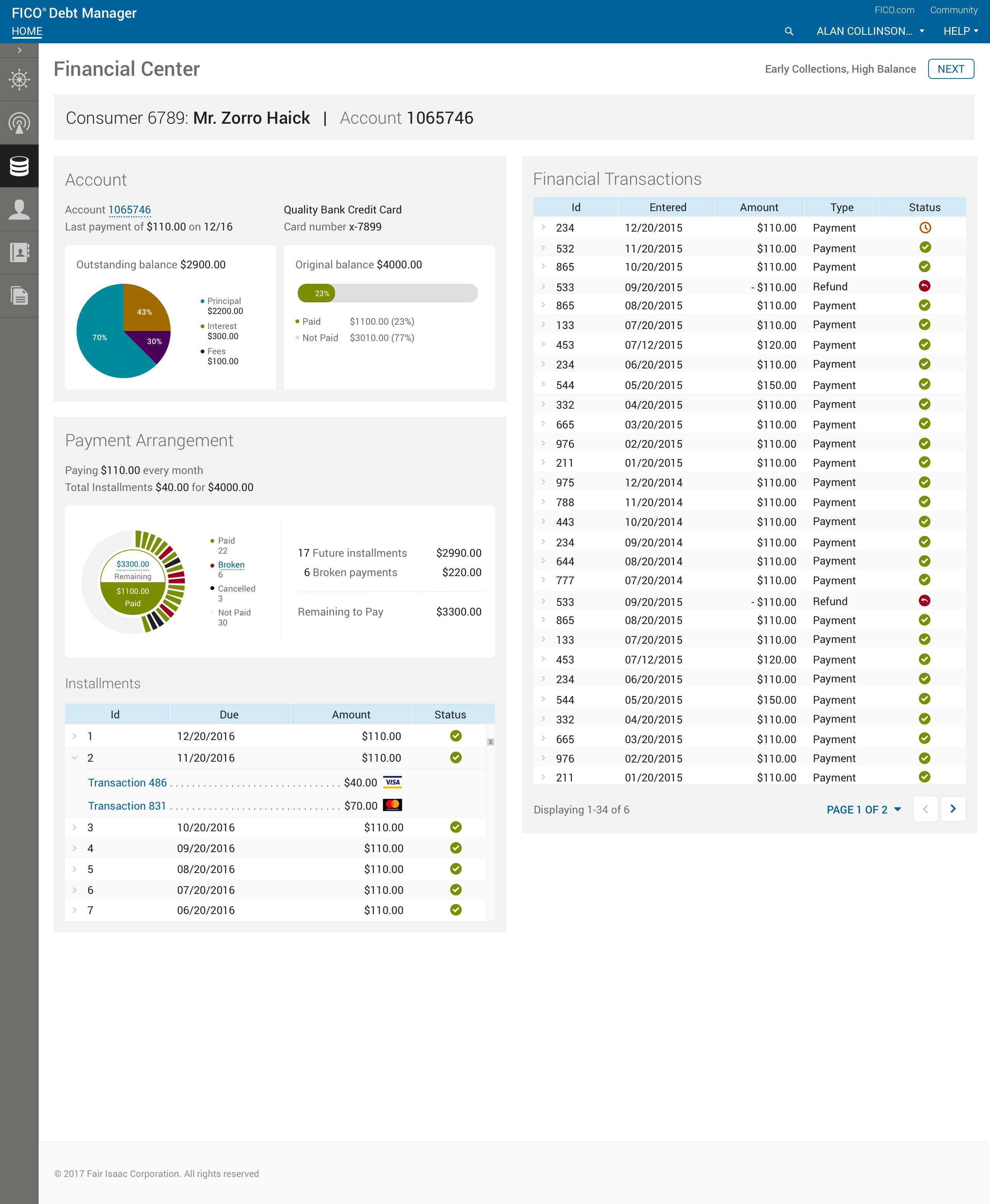Click the contact book sidebar icon
Viewport: 990px width, 1204px height.
click(x=19, y=252)
